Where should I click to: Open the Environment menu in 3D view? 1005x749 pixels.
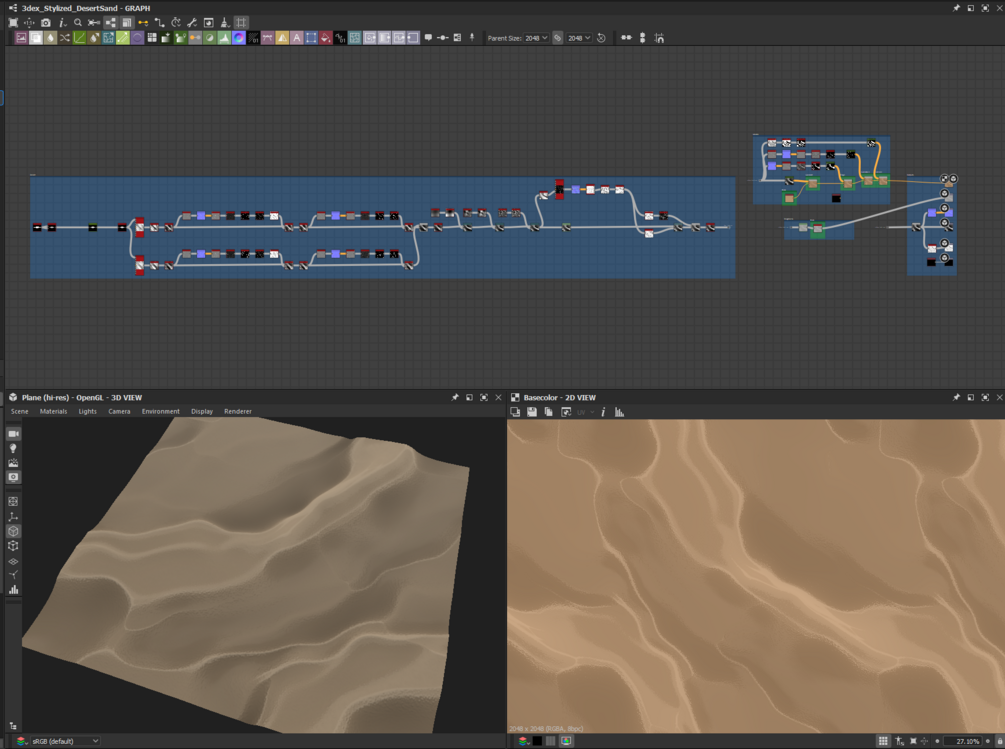coord(160,411)
